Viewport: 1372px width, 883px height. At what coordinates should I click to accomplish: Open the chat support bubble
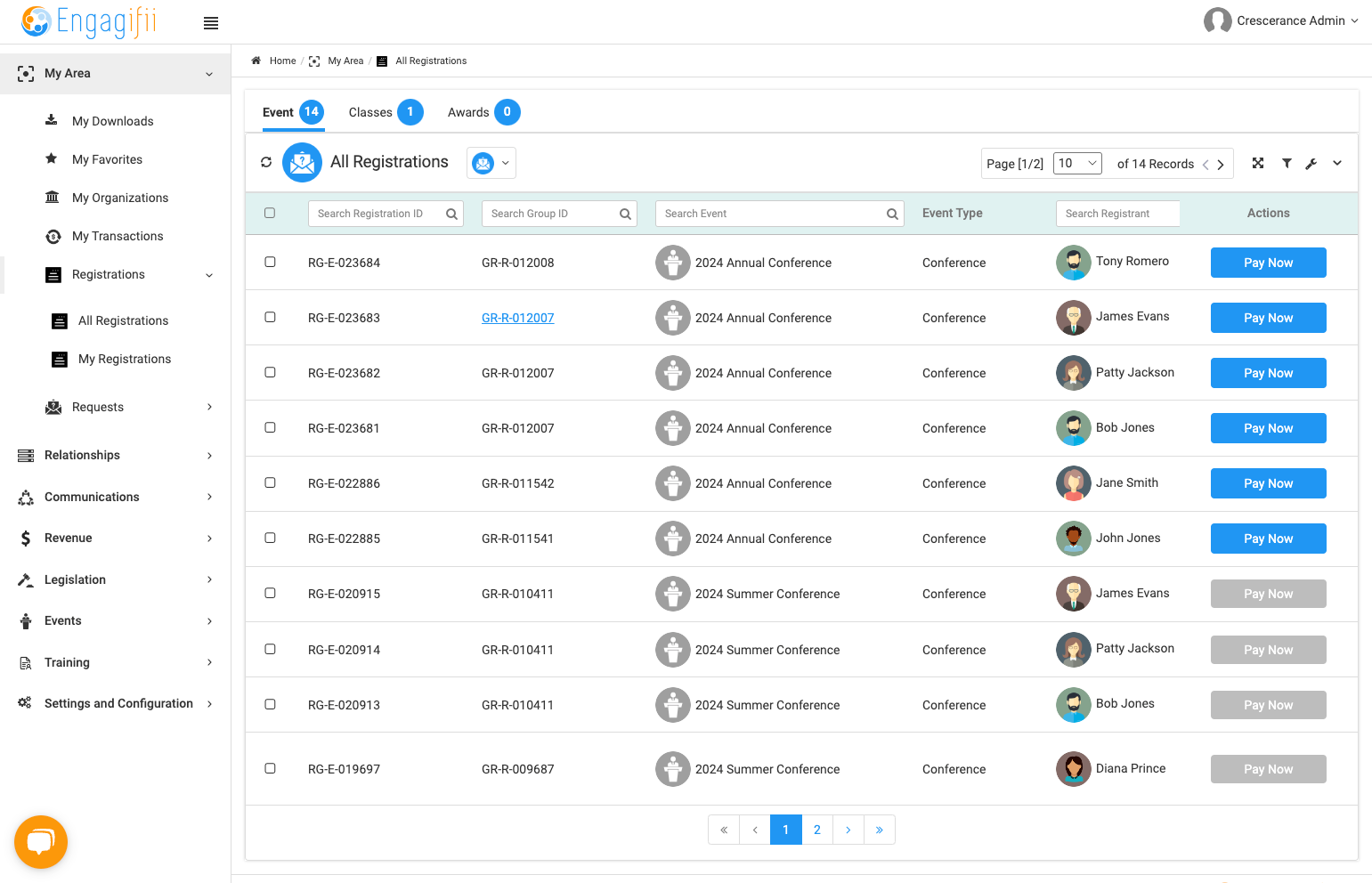pyautogui.click(x=41, y=841)
